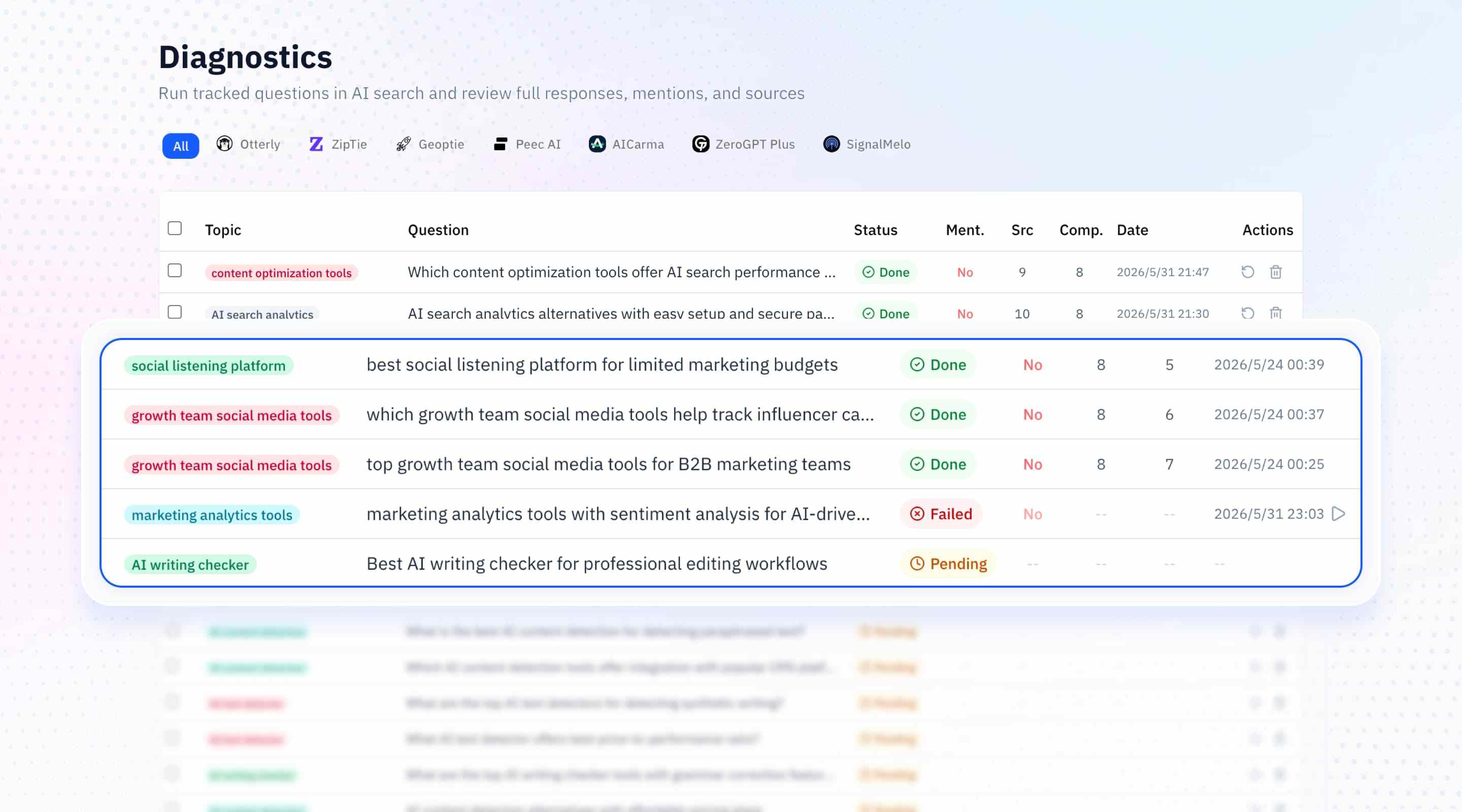The height and width of the screenshot is (812, 1462).
Task: Open question 'best social listening platform for limited marketing budgets'
Action: pos(602,364)
